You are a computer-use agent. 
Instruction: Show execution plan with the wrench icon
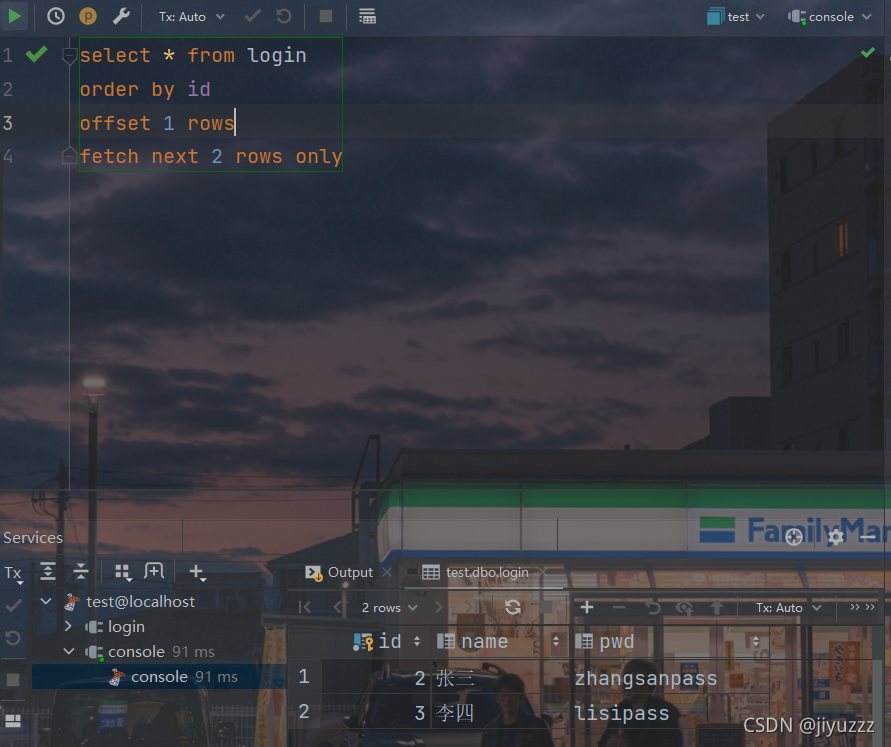120,16
